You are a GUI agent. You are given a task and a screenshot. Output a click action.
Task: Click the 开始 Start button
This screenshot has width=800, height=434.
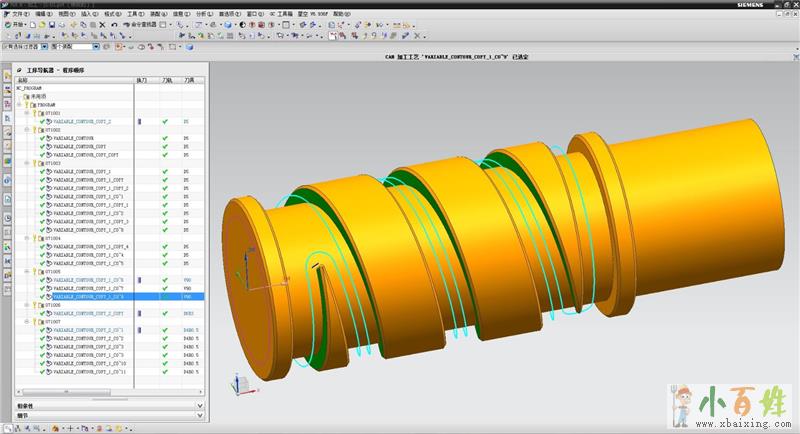tap(18, 25)
